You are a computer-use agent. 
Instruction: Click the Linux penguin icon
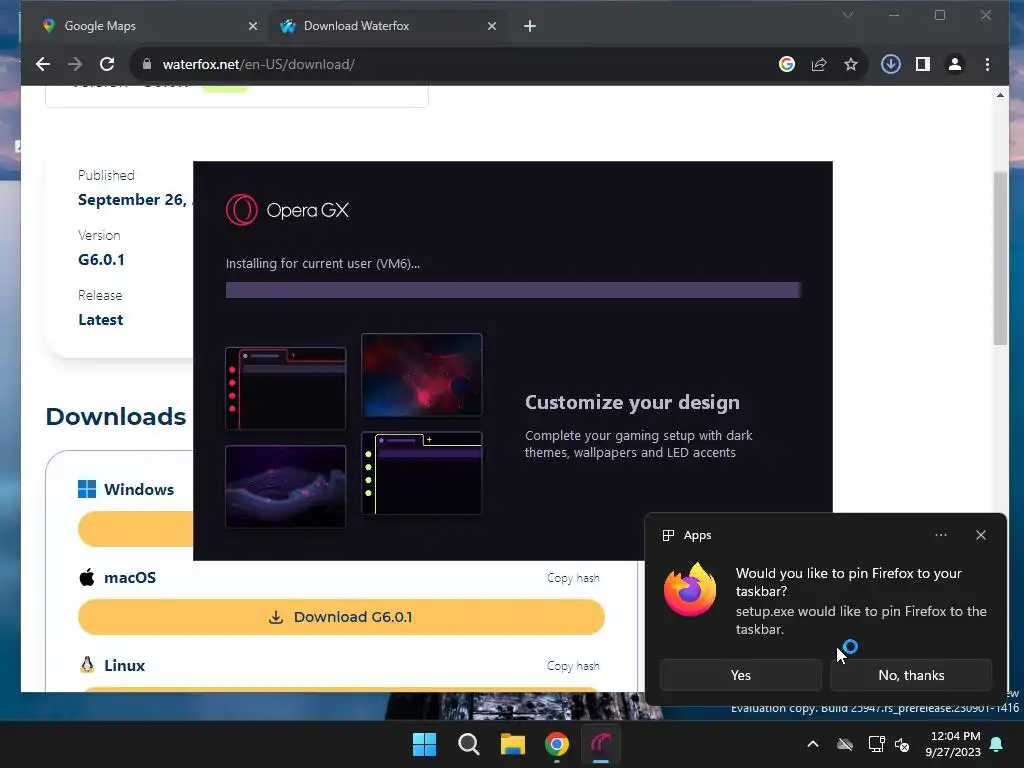[x=87, y=665]
